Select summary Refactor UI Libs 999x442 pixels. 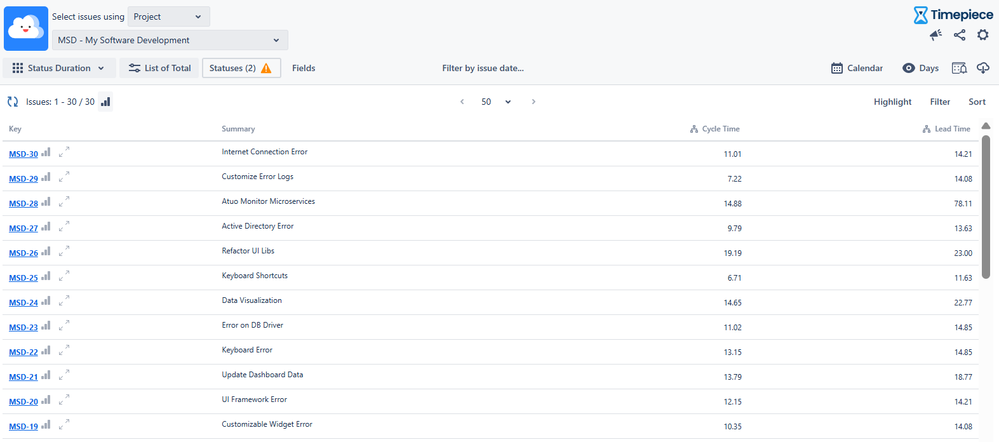click(x=248, y=251)
